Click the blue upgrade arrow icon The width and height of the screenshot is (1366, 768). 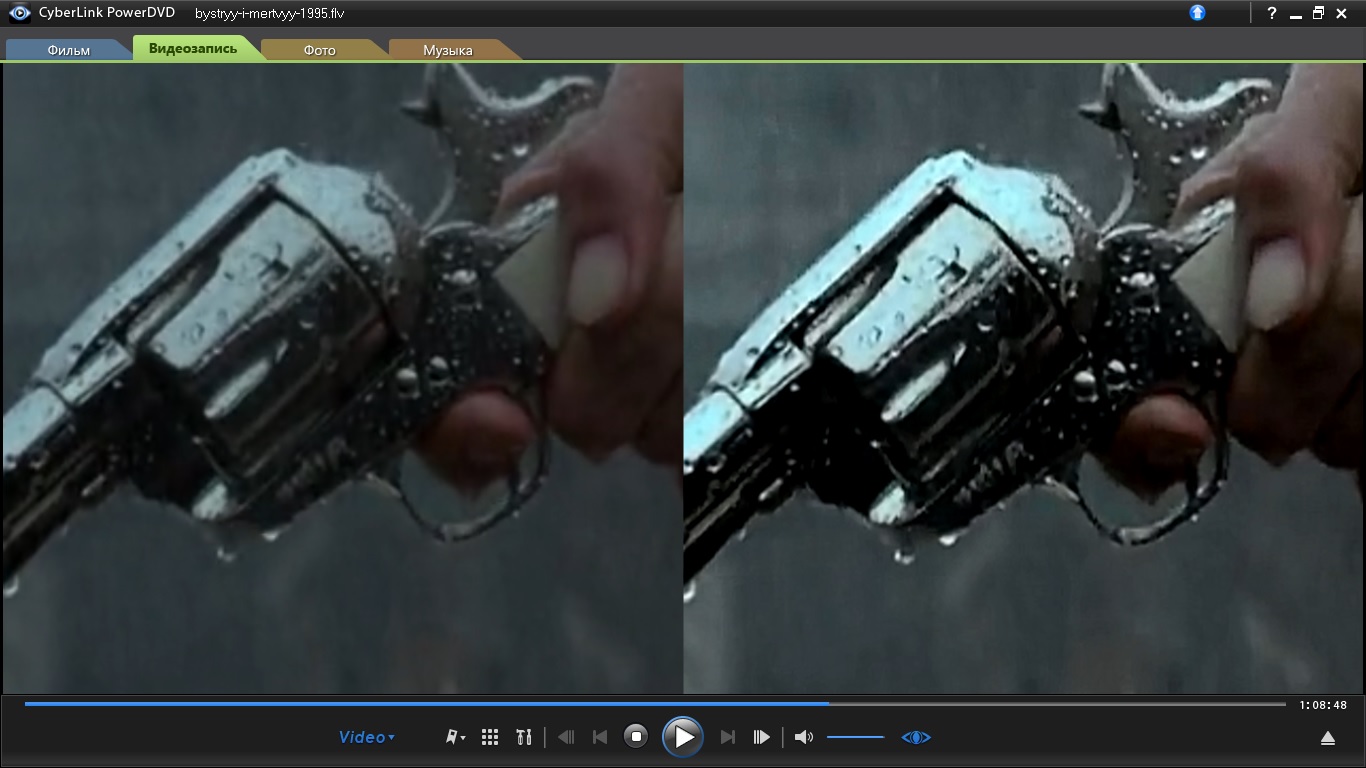point(1197,13)
